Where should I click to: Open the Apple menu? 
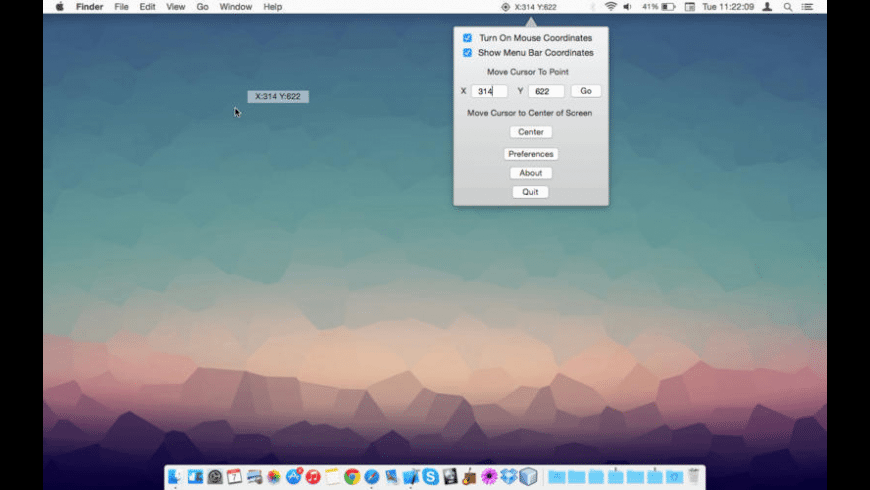point(59,7)
